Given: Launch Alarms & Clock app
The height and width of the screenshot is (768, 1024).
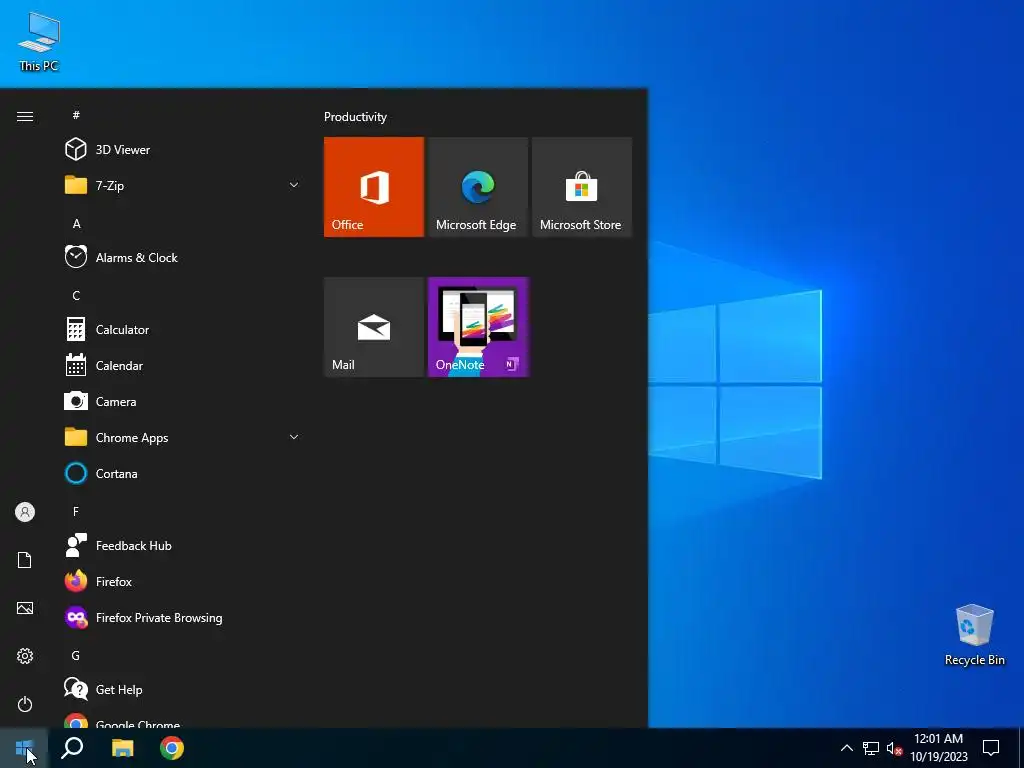Looking at the screenshot, I should coord(183,257).
